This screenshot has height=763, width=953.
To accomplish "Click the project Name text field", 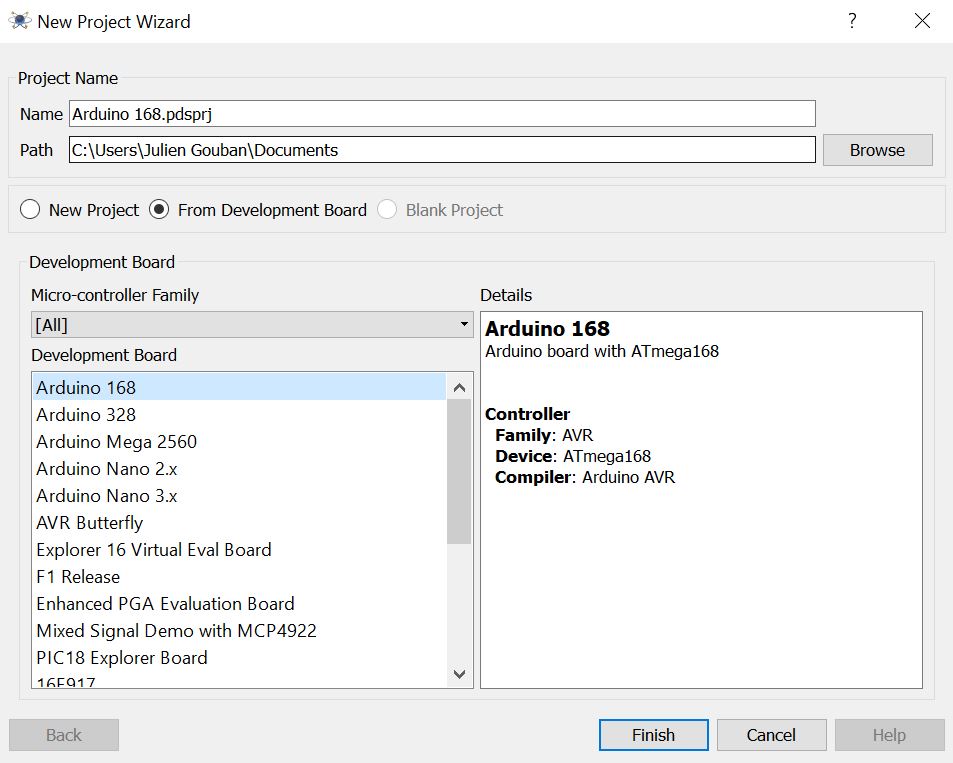I will coord(441,114).
